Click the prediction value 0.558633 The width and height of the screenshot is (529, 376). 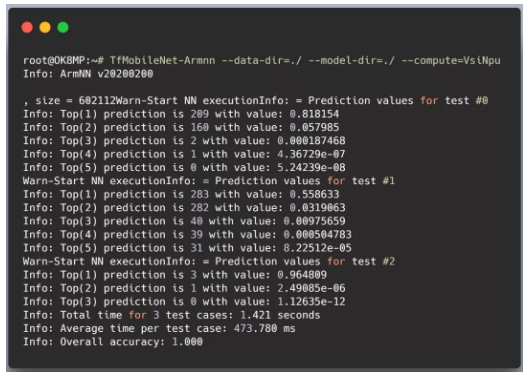[314, 194]
